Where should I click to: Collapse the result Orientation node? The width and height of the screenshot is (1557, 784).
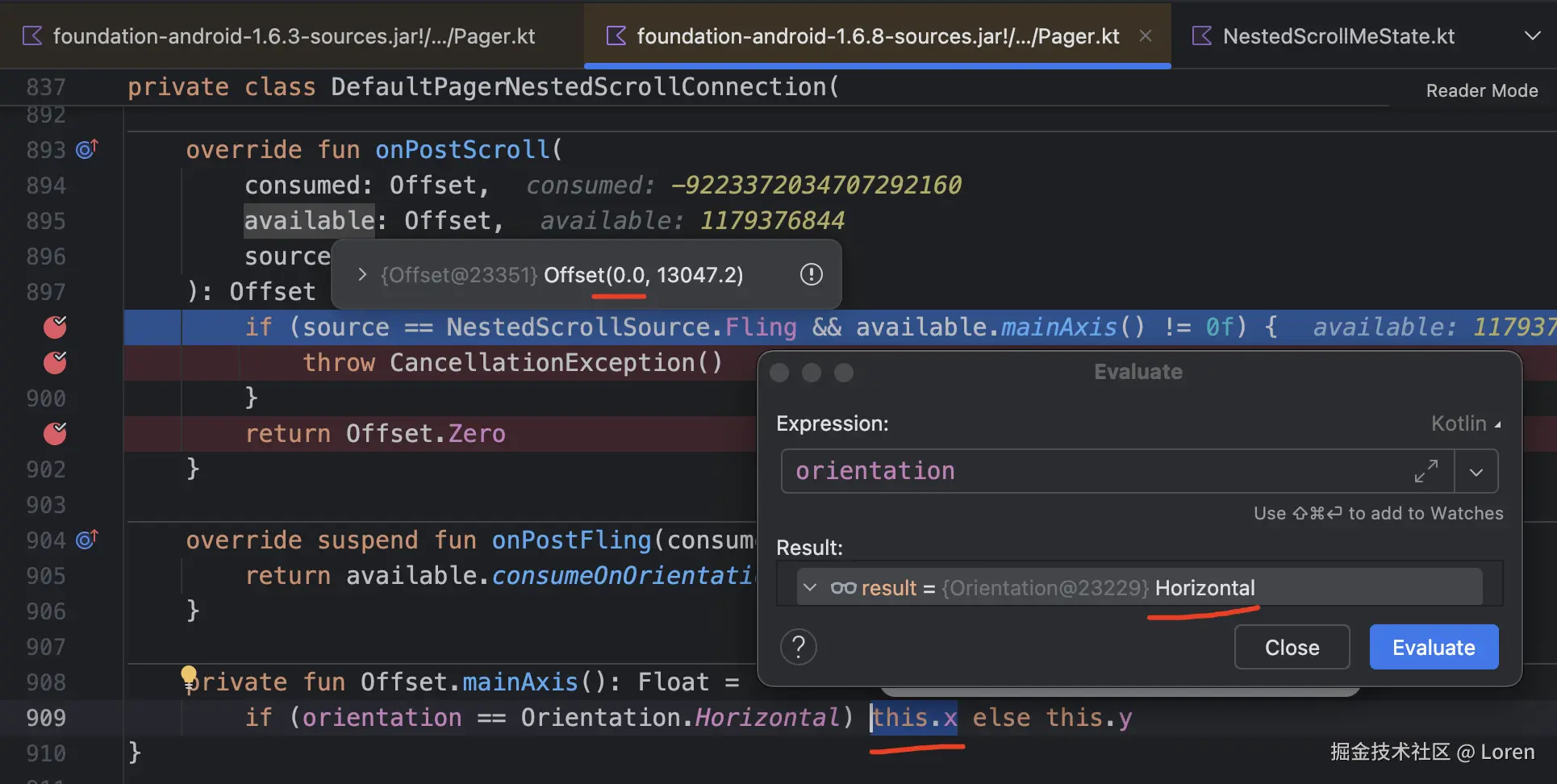tap(810, 587)
